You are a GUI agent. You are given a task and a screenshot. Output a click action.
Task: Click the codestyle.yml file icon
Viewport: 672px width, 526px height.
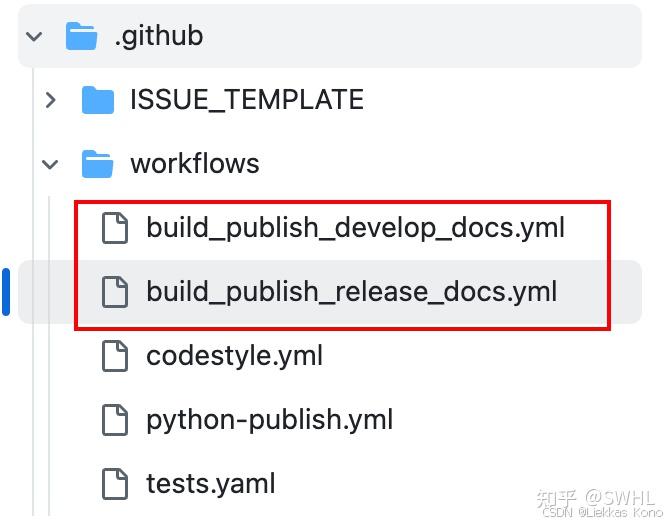click(116, 356)
